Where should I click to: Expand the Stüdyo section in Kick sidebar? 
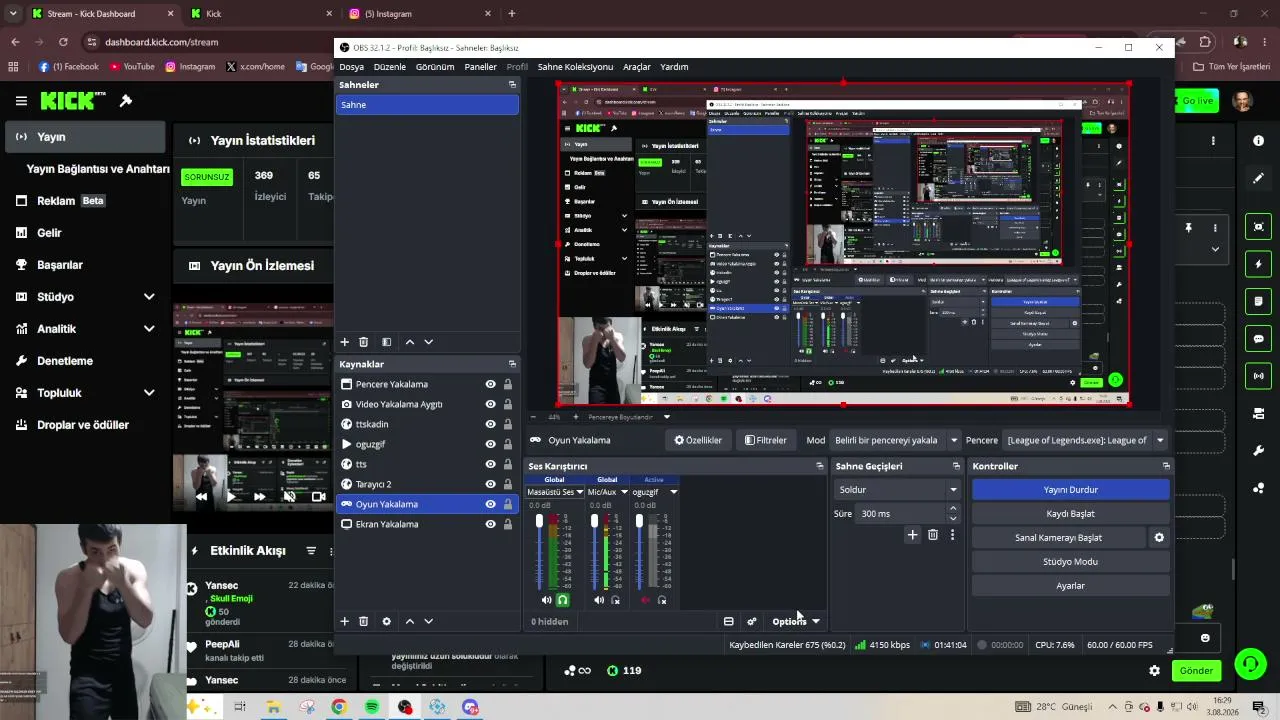149,297
